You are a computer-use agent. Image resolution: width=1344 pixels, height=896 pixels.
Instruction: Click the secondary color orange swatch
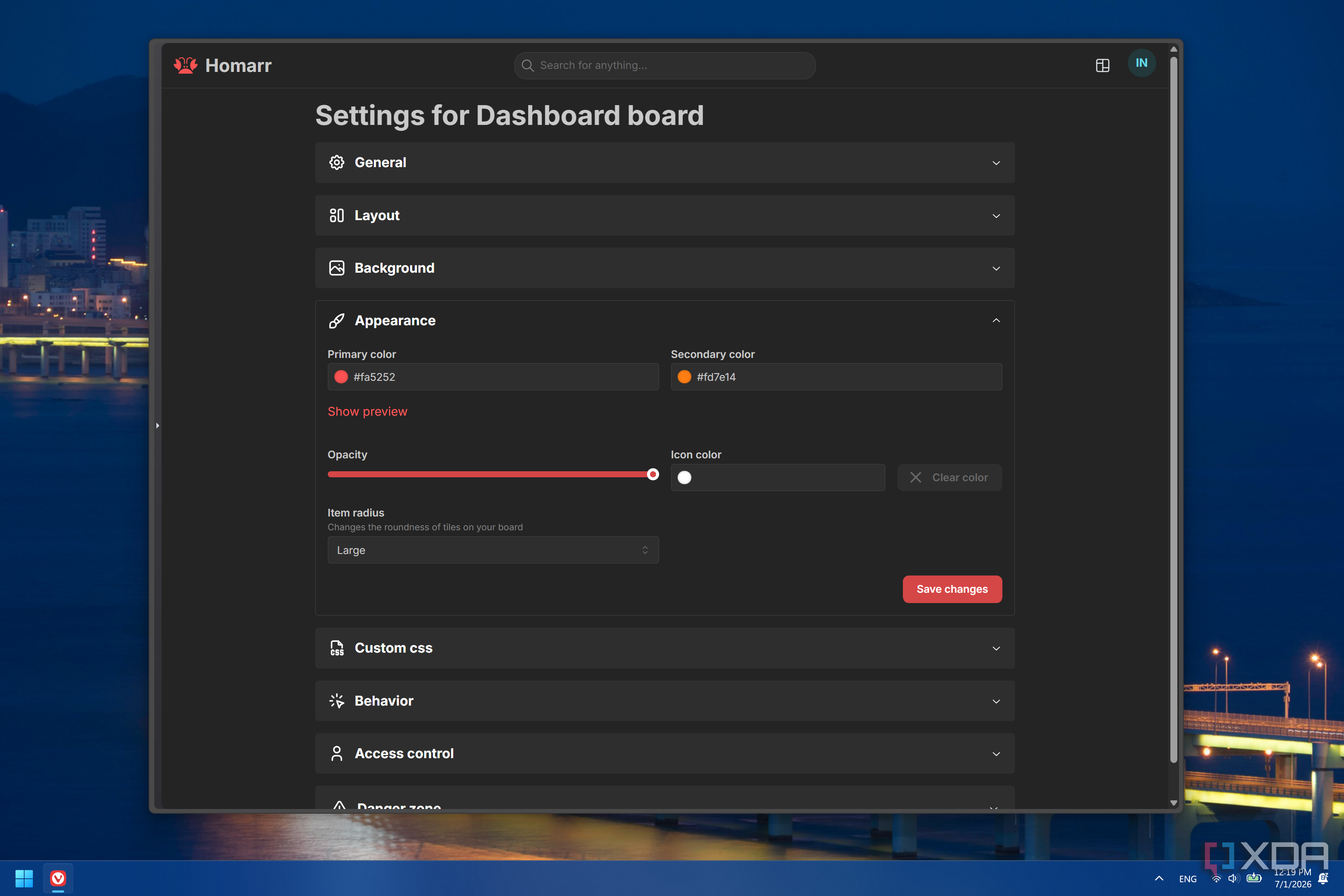pyautogui.click(x=684, y=376)
